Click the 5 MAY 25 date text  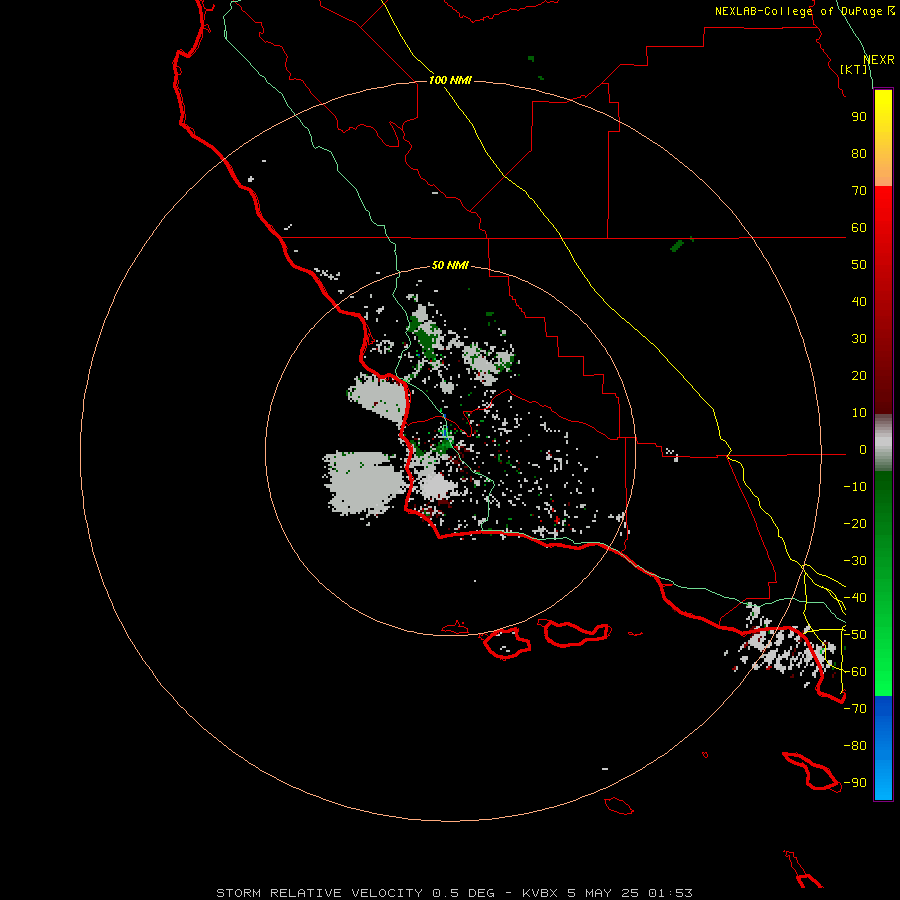(x=603, y=893)
